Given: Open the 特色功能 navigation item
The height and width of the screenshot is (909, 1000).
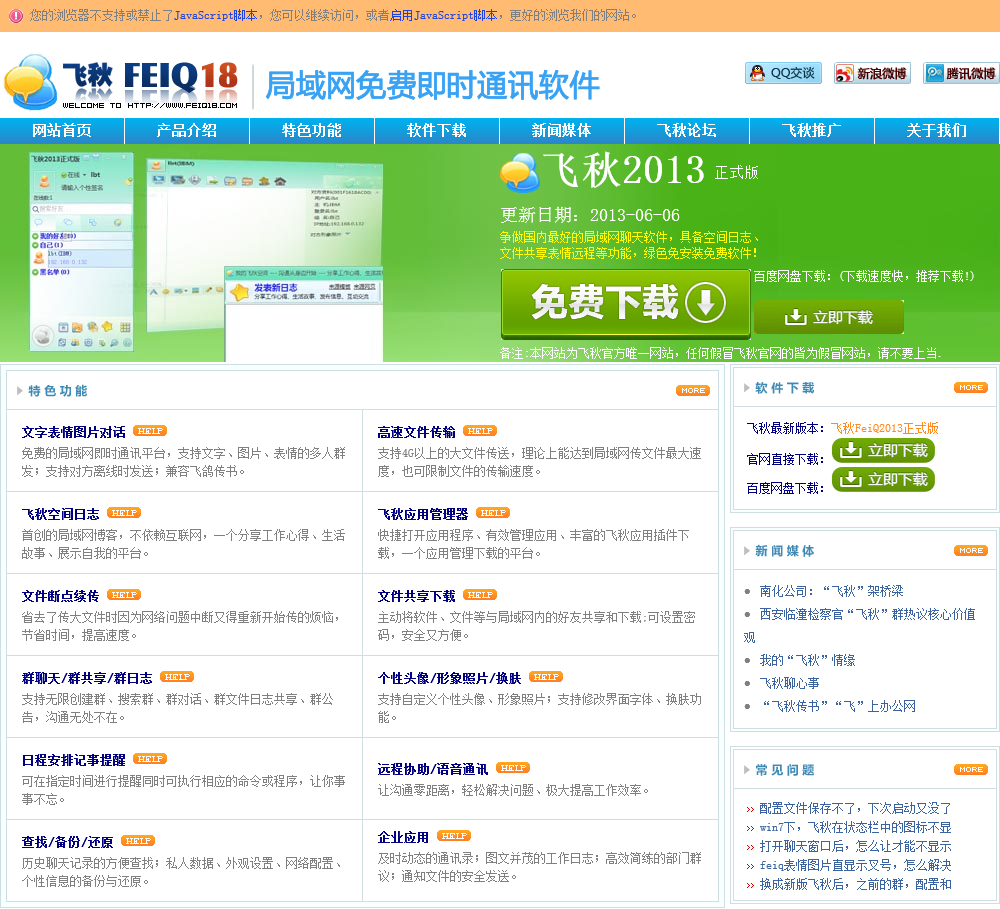Looking at the screenshot, I should click(x=312, y=131).
